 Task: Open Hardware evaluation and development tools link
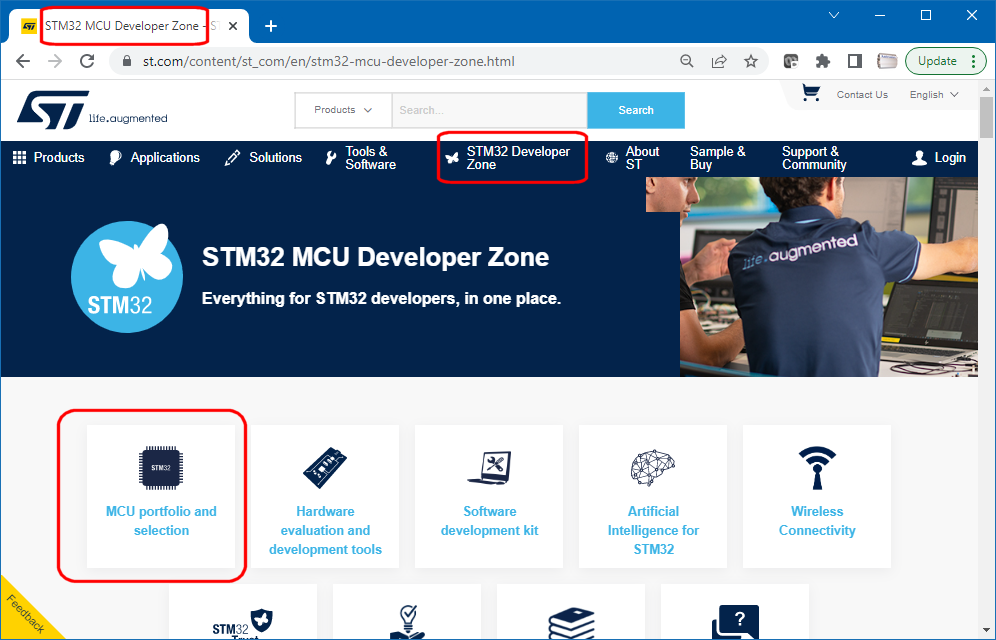pyautogui.click(x=325, y=530)
